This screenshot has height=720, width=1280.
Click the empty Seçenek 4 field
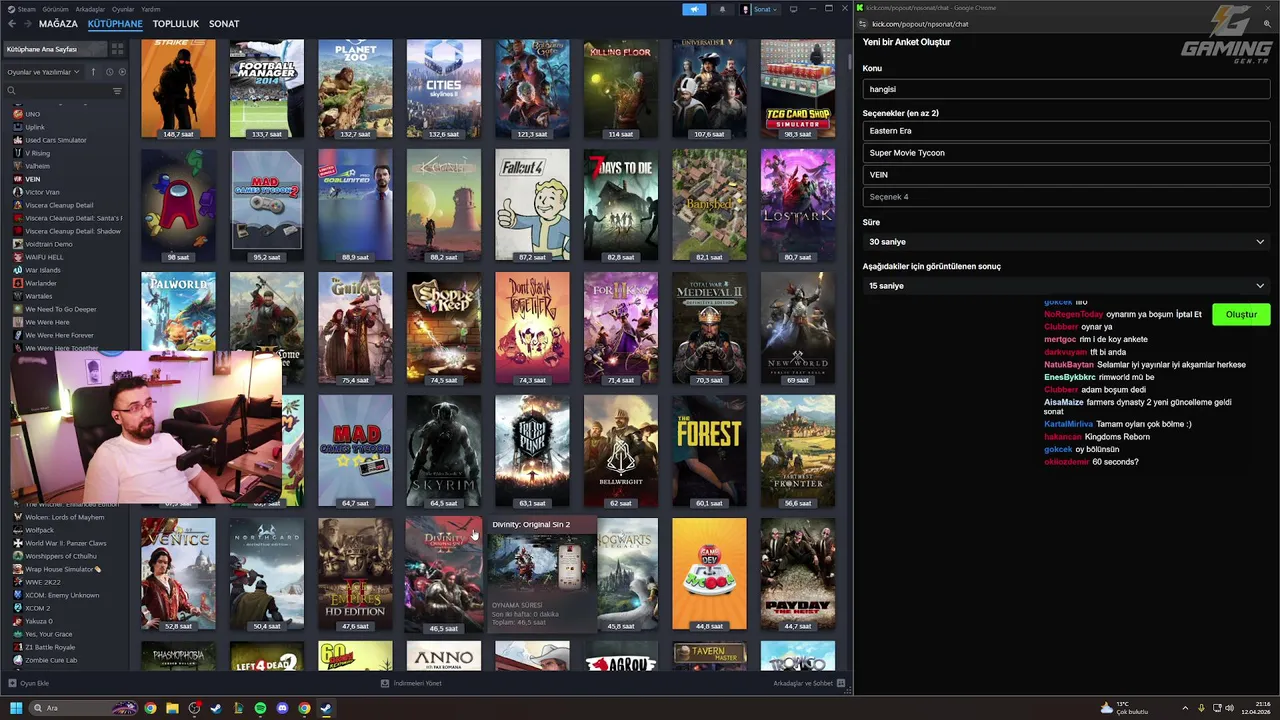click(x=1066, y=197)
